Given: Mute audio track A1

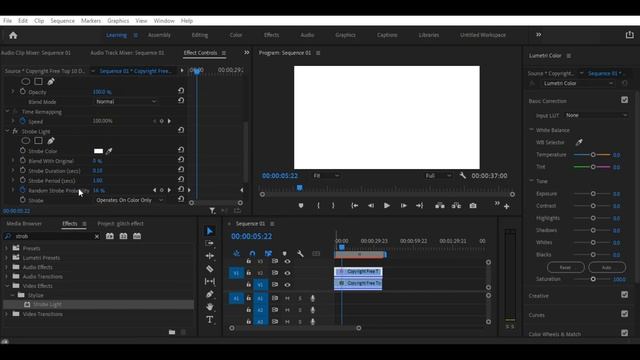Looking at the screenshot, I should [x=287, y=299].
